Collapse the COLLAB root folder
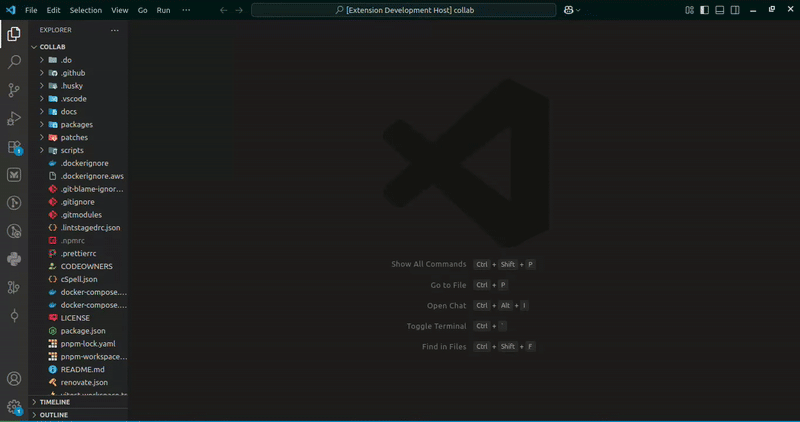Image resolution: width=800 pixels, height=422 pixels. (x=34, y=47)
